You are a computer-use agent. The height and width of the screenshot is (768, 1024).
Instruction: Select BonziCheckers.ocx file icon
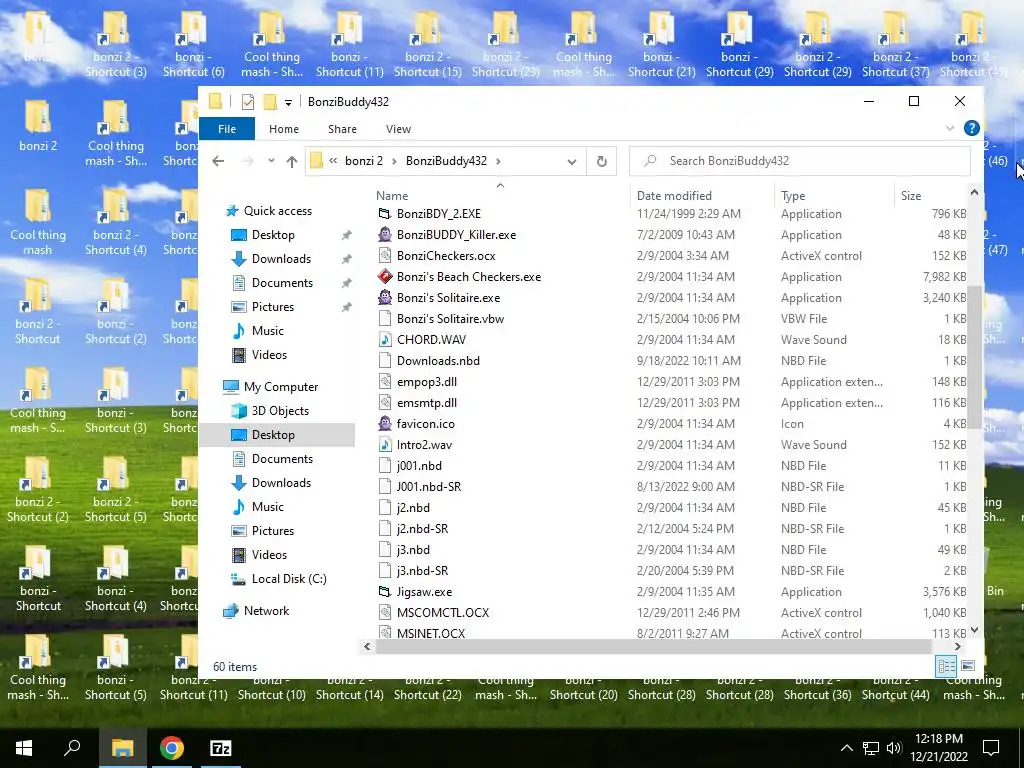point(385,255)
